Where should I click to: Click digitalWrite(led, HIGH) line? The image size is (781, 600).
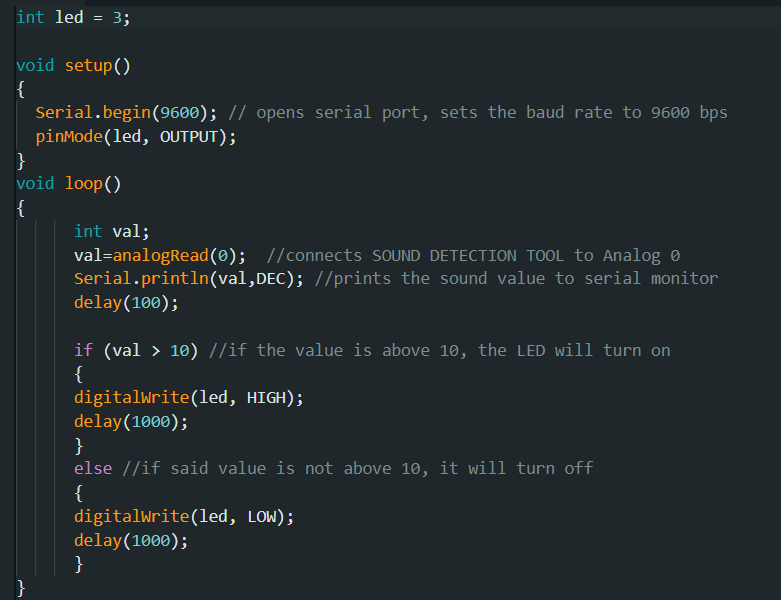(x=188, y=397)
